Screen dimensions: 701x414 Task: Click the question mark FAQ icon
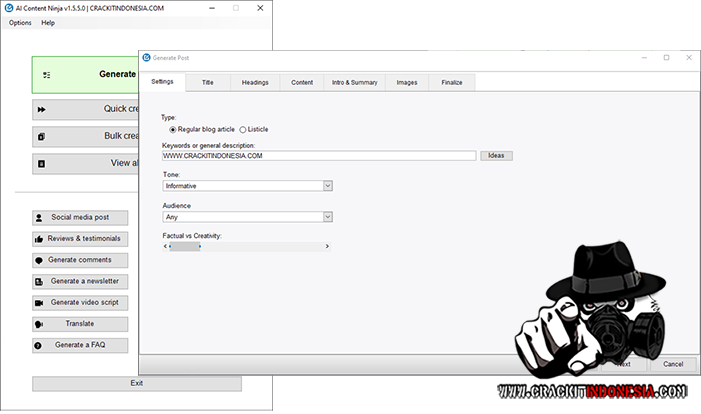tap(38, 346)
